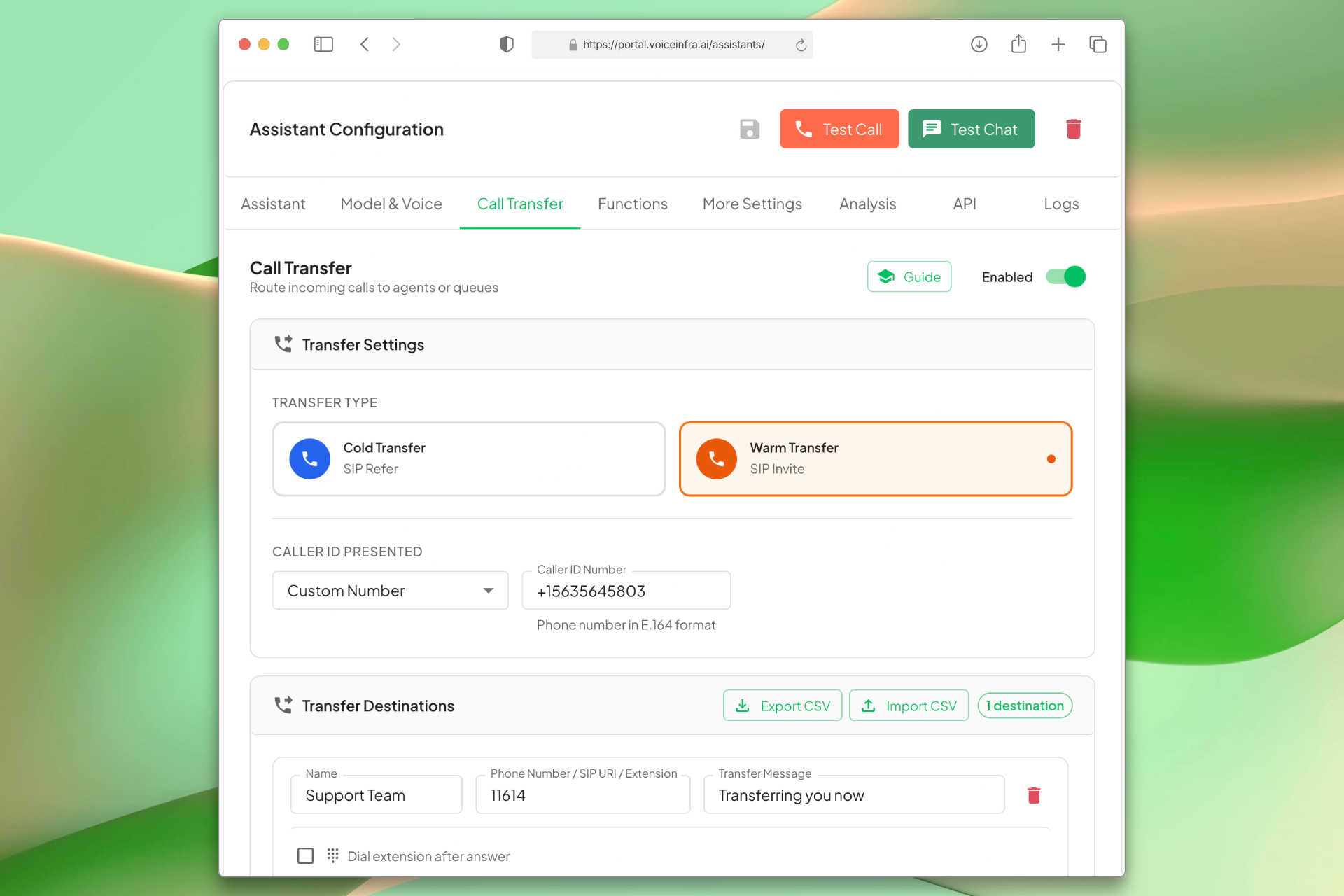The height and width of the screenshot is (896, 1344).
Task: Click the Phone Number / SIP URI / Extension field
Action: [x=583, y=795]
